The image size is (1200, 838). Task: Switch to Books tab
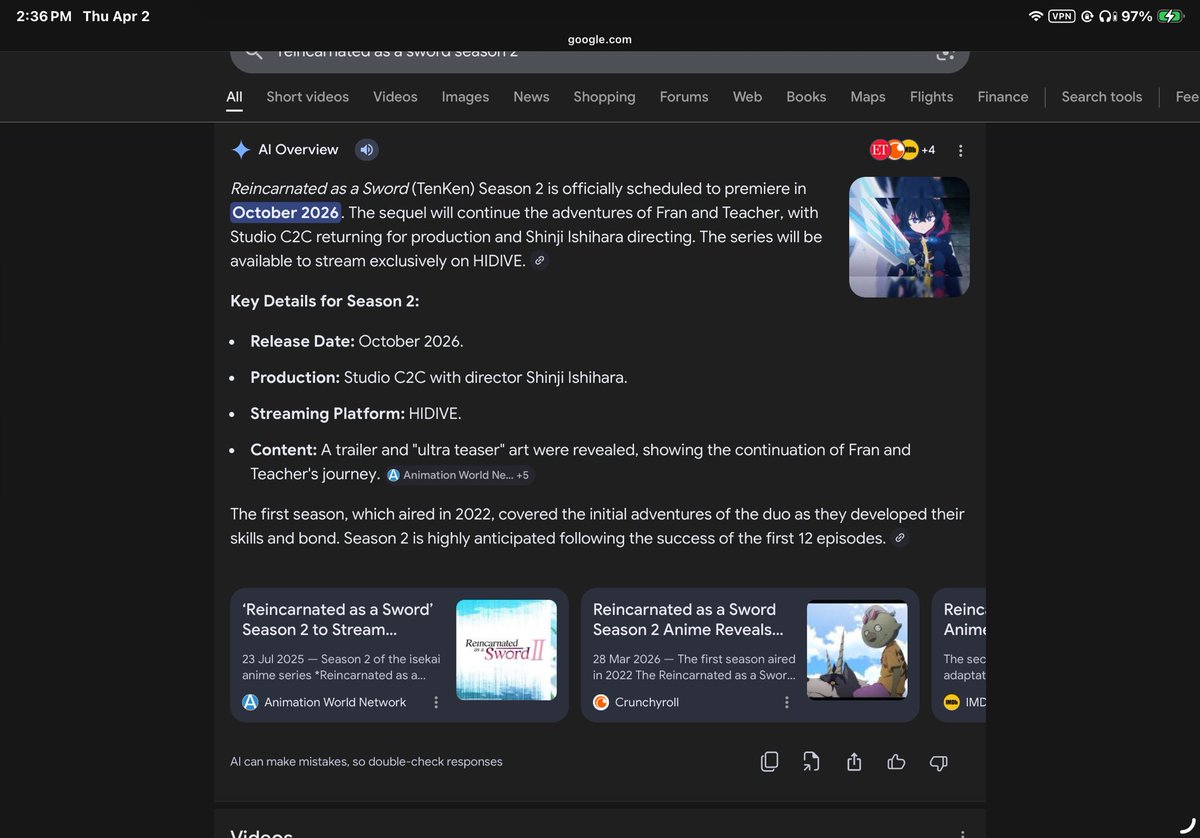click(x=806, y=97)
